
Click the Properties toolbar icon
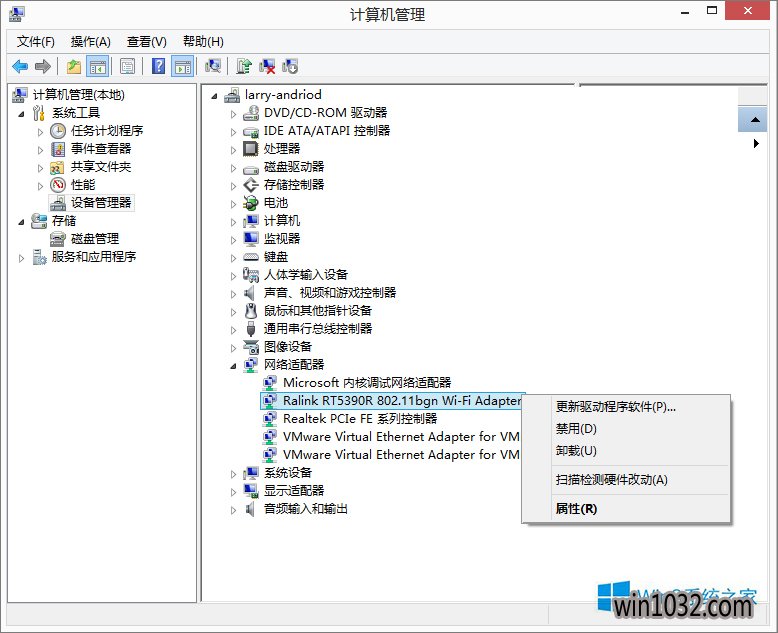127,66
